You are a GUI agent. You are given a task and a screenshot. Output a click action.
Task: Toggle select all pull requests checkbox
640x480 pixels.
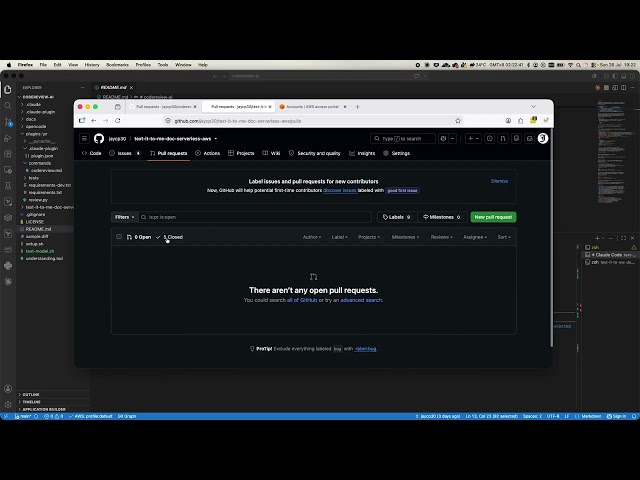[x=119, y=237]
